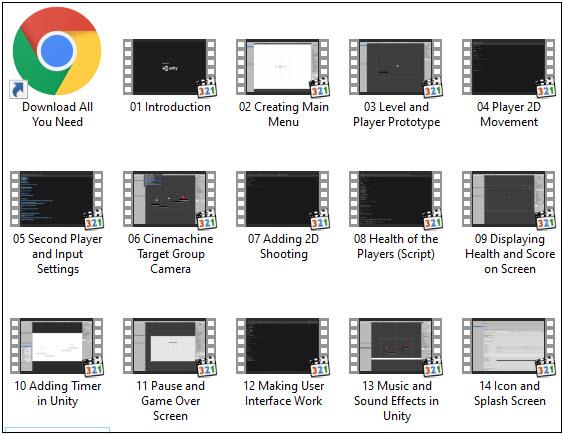Select the 04 Player 2D Movement video icon
The width and height of the screenshot is (563, 434).
click(x=509, y=67)
